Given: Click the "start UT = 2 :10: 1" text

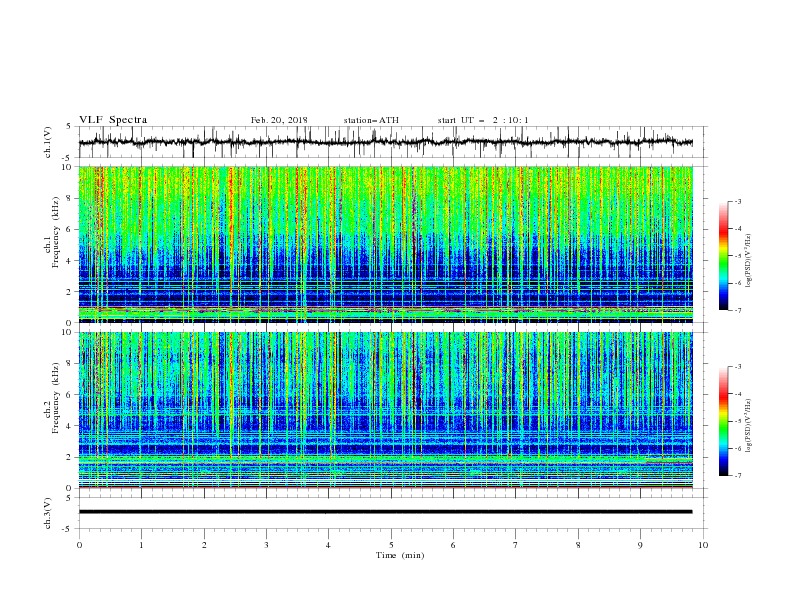Looking at the screenshot, I should 483,120.
